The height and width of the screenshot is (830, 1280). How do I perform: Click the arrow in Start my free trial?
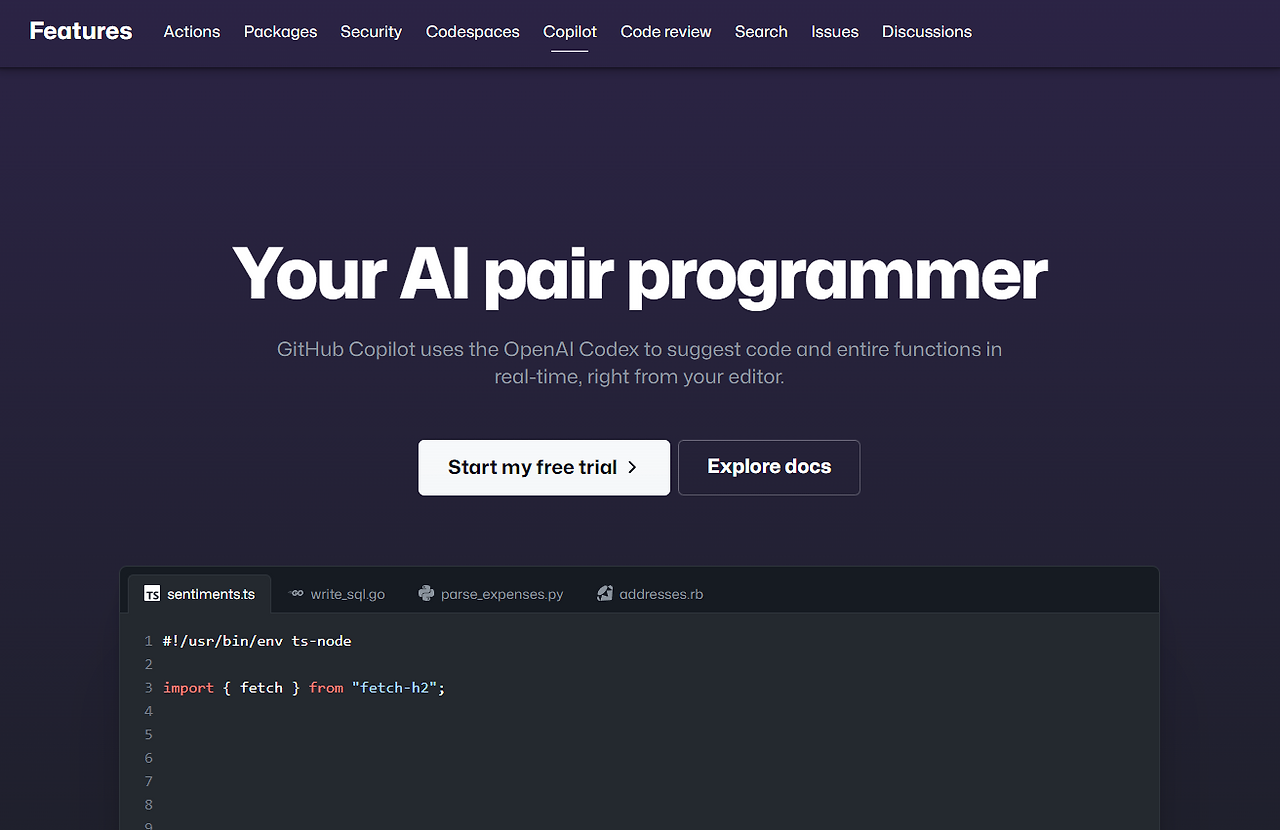tap(632, 467)
